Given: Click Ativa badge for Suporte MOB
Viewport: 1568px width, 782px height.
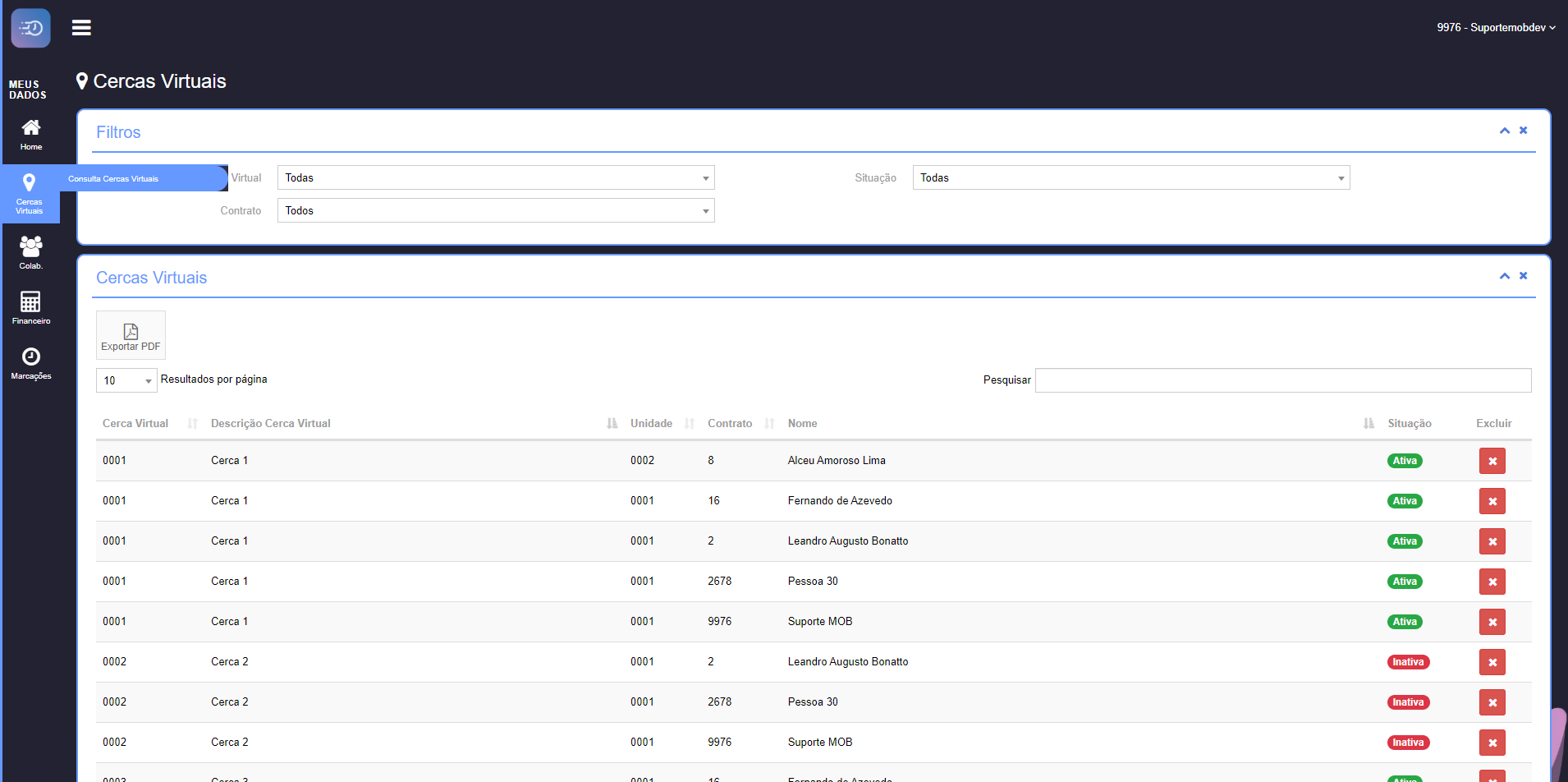Looking at the screenshot, I should [x=1405, y=622].
